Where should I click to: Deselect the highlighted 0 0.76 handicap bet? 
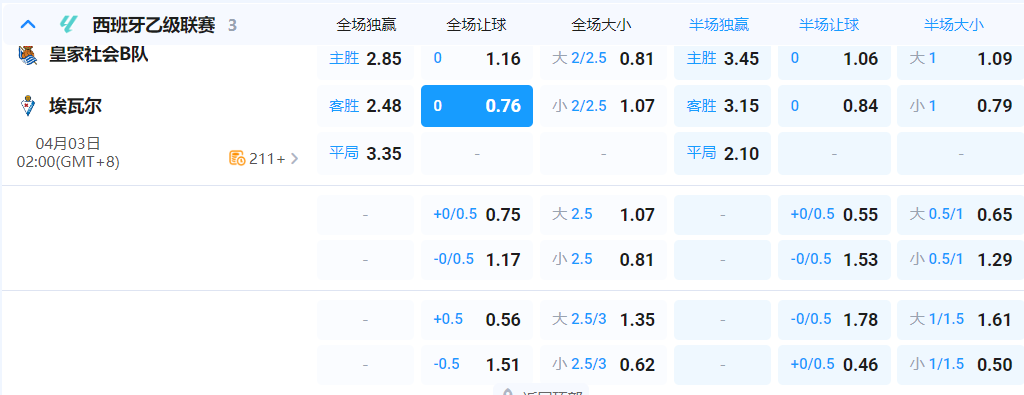(477, 106)
